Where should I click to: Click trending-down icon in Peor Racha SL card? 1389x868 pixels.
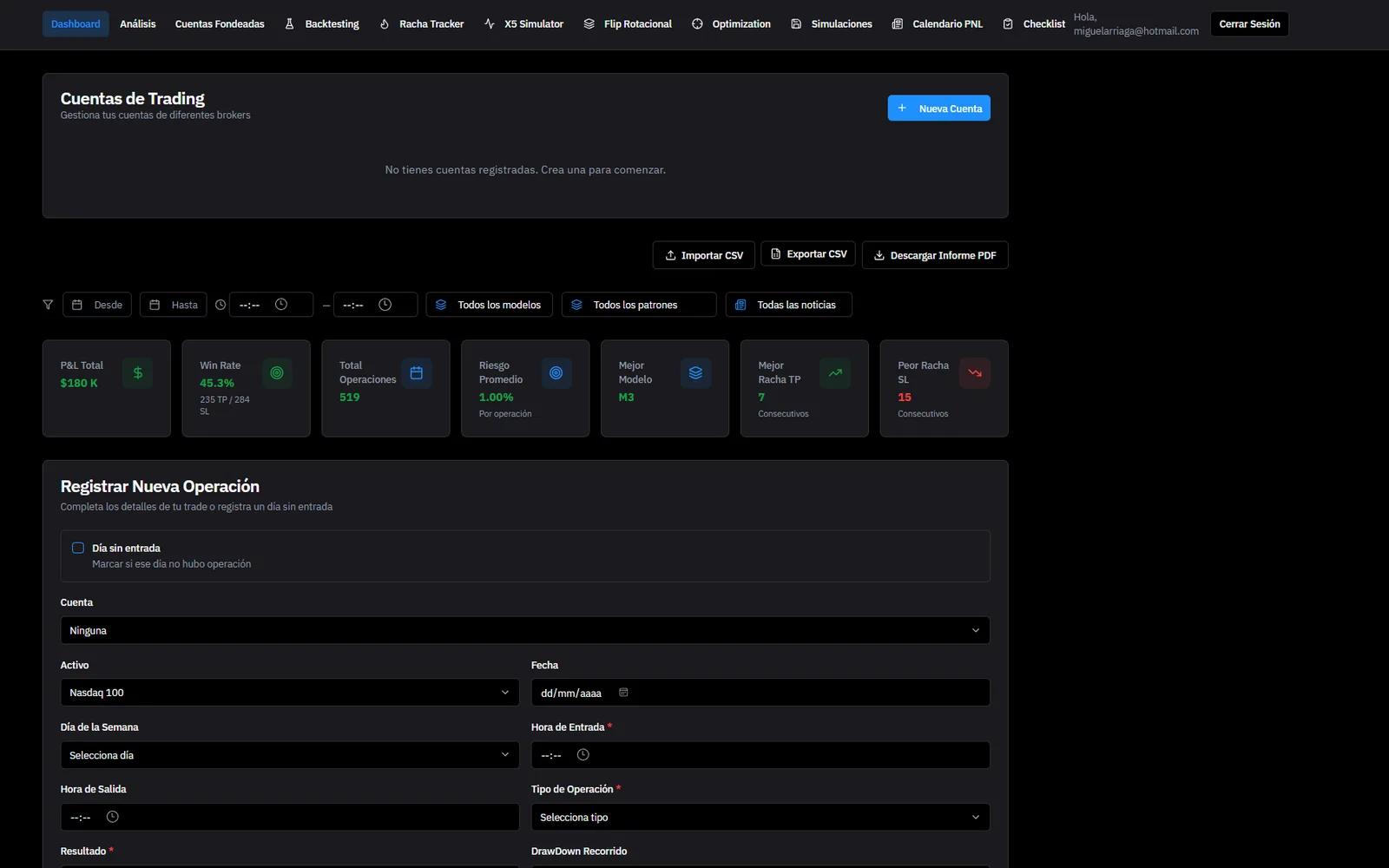975,373
